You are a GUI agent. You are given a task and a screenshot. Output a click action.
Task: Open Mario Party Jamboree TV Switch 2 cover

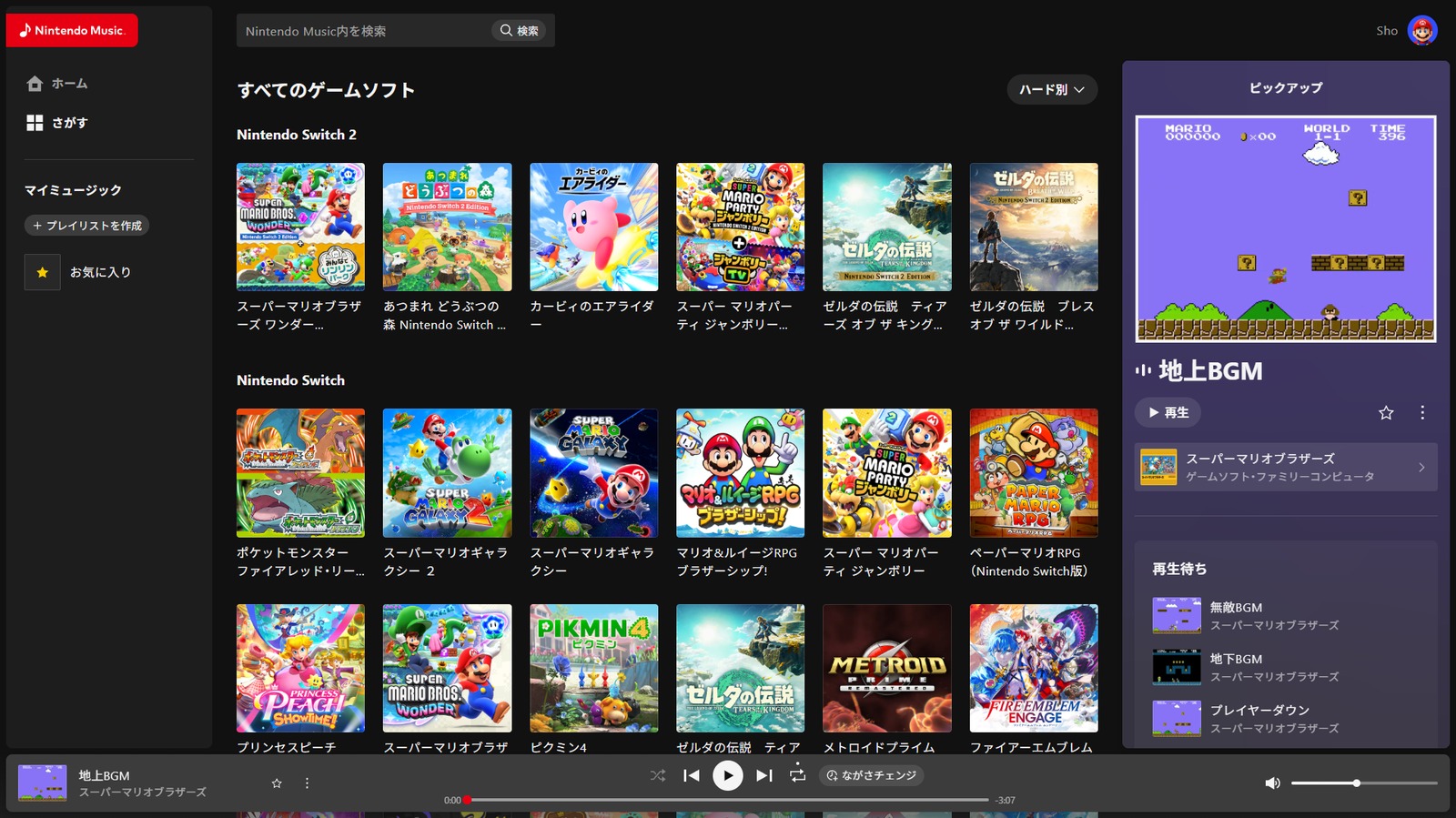tap(741, 227)
